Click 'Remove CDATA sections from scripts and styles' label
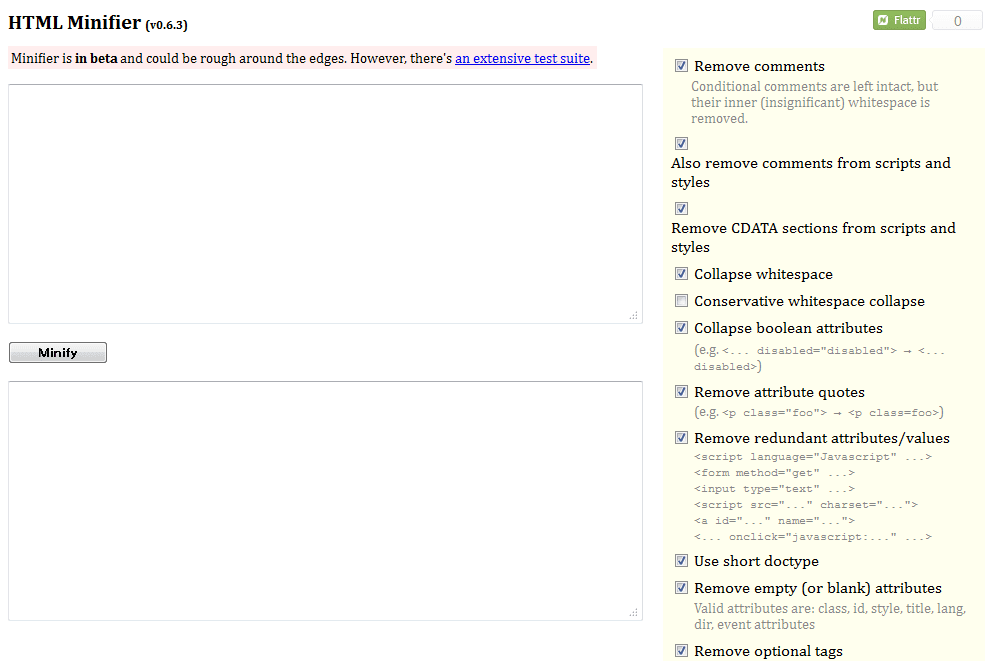This screenshot has width=993, height=661. pyautogui.click(x=814, y=237)
